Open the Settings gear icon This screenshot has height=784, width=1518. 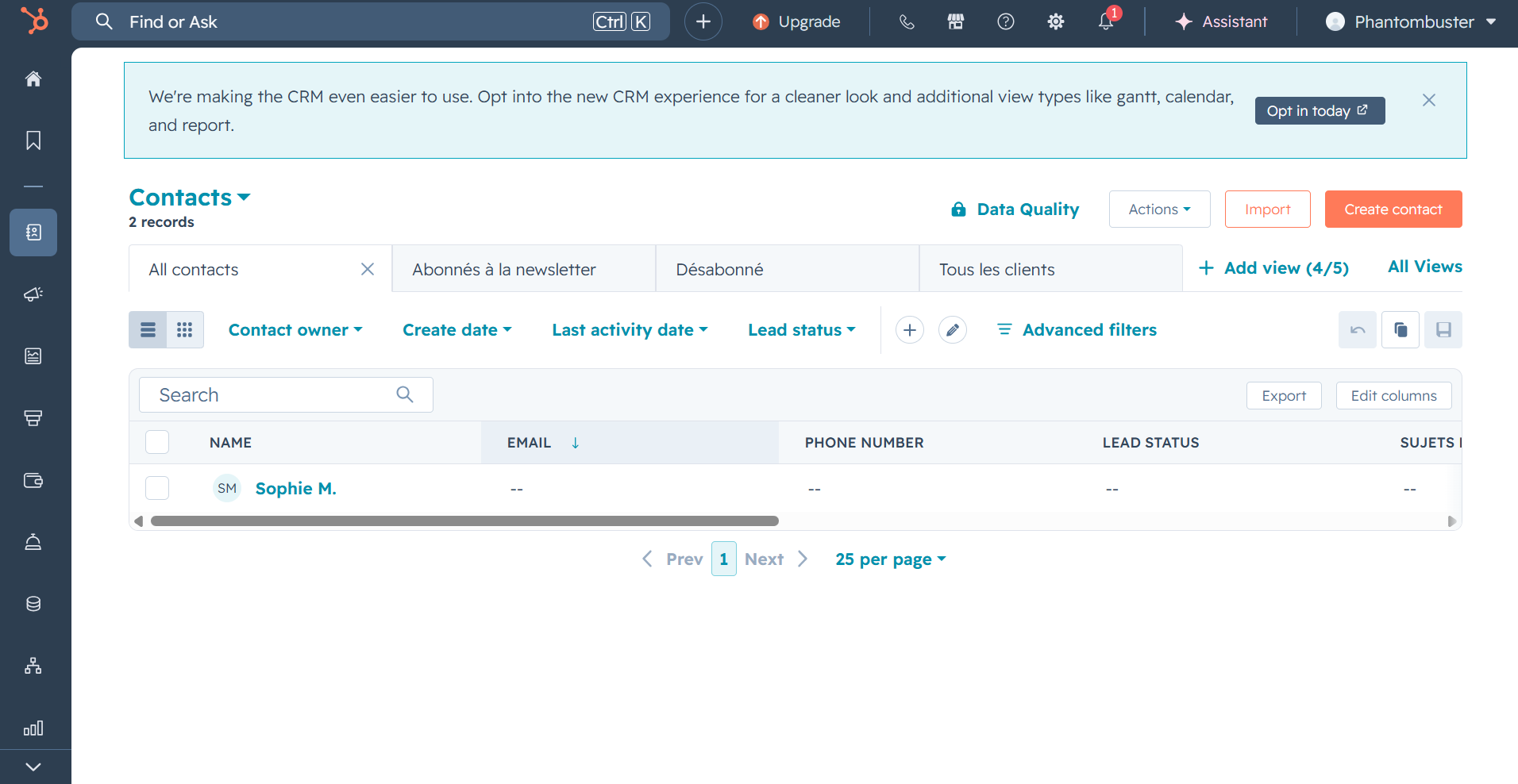(x=1056, y=22)
